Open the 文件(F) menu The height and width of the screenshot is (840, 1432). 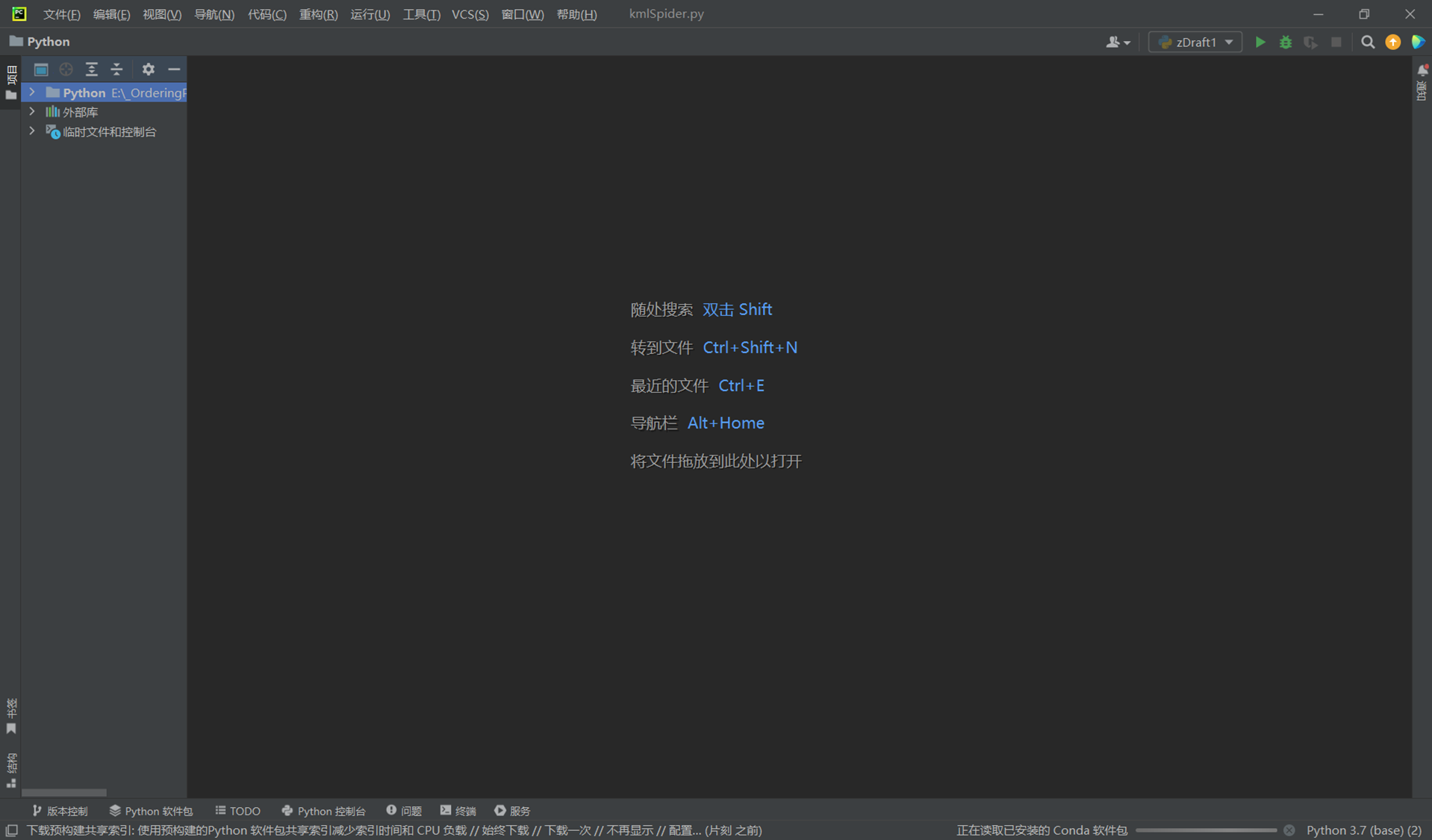click(60, 13)
